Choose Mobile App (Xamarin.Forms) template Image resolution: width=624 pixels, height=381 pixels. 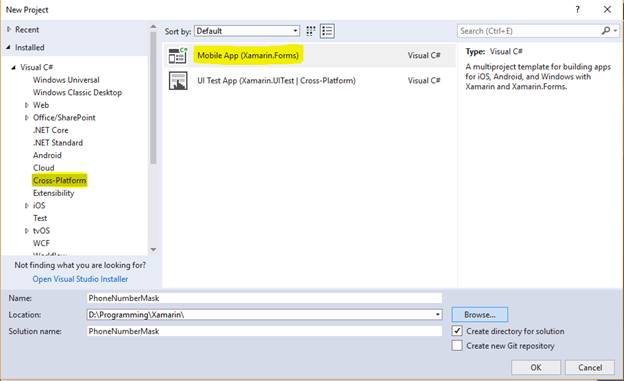310,55
